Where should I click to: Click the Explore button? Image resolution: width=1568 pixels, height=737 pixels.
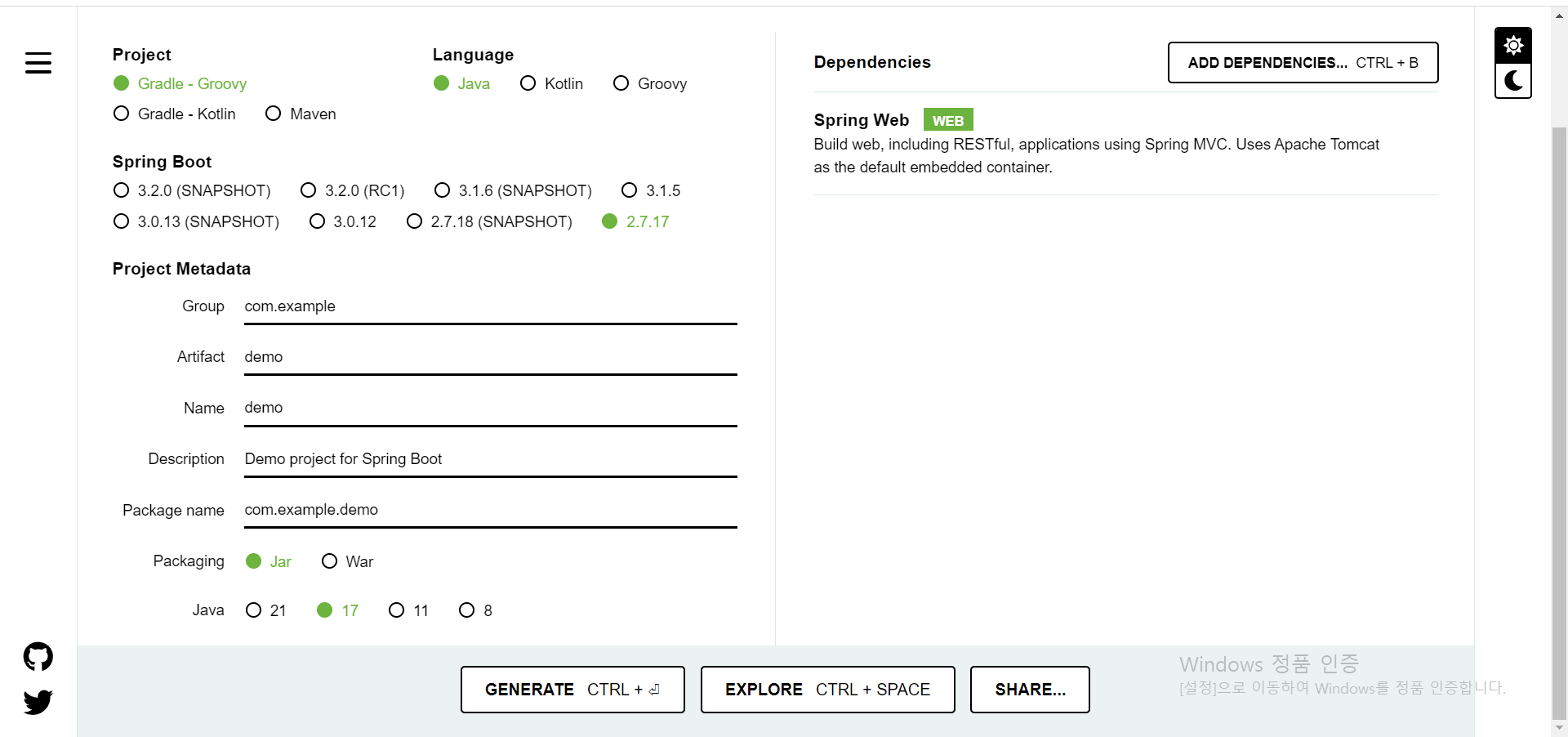827,690
